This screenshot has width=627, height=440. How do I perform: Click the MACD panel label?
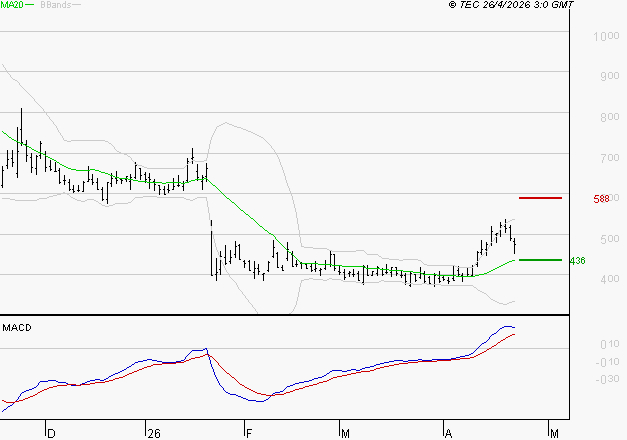[x=17, y=328]
